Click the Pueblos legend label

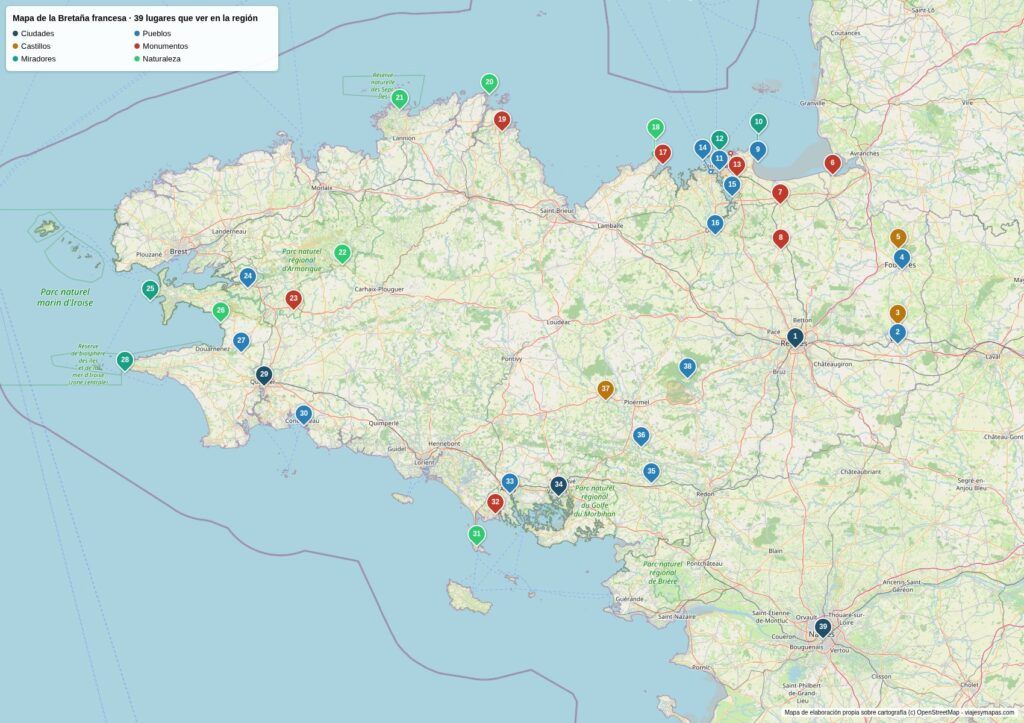coord(157,33)
